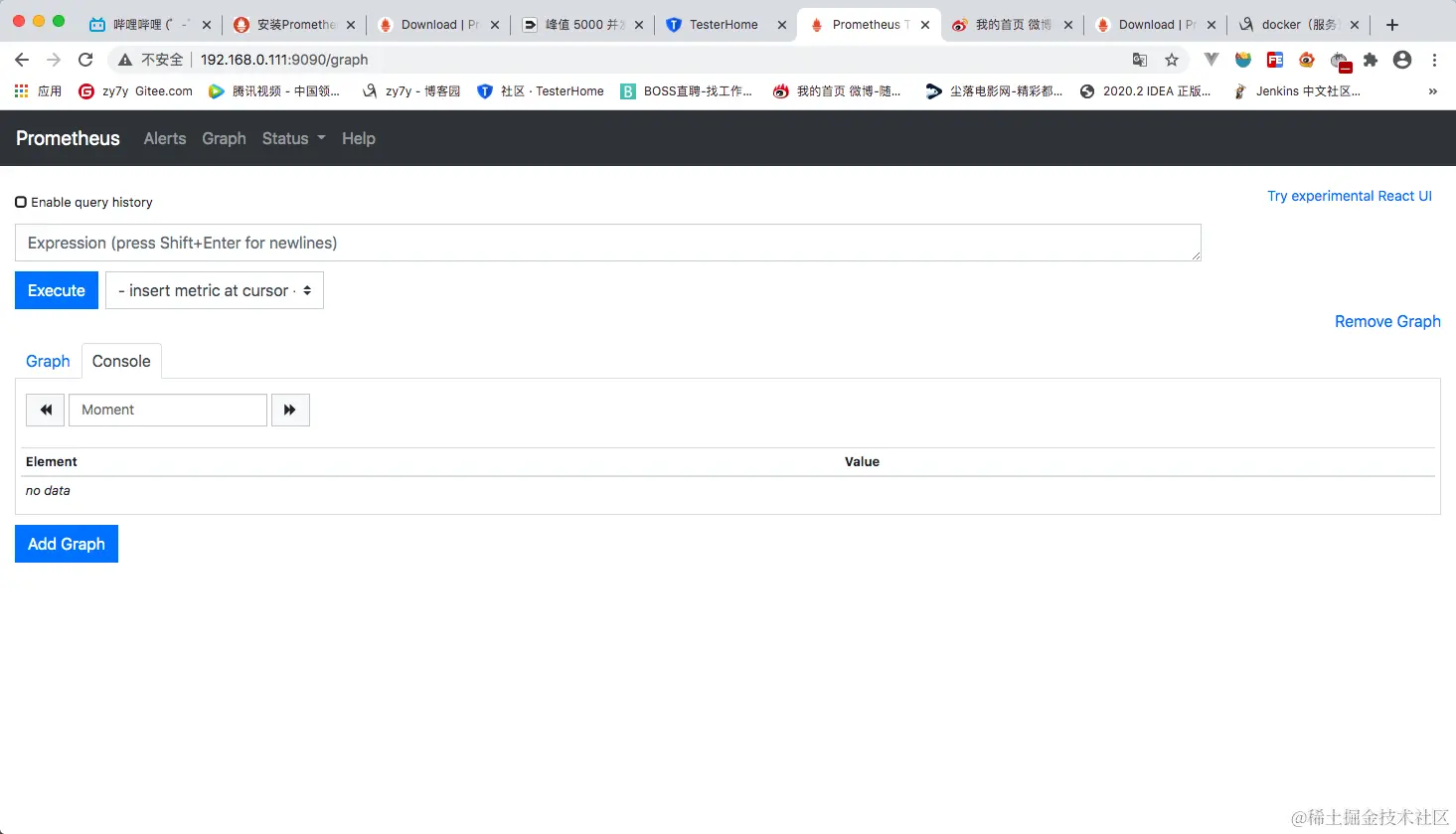Open Alerts in navbar
Screen dimensions: 1456x834
pyautogui.click(x=165, y=138)
